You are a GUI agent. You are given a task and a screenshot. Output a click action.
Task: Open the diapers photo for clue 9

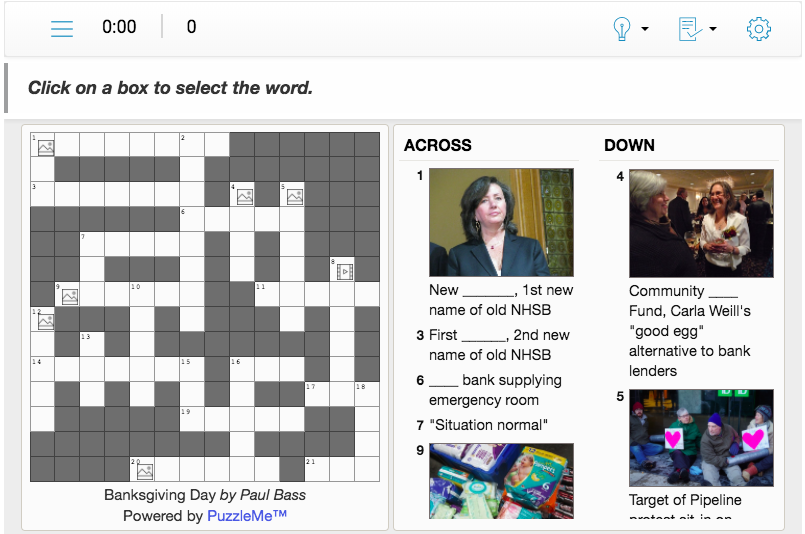point(502,481)
